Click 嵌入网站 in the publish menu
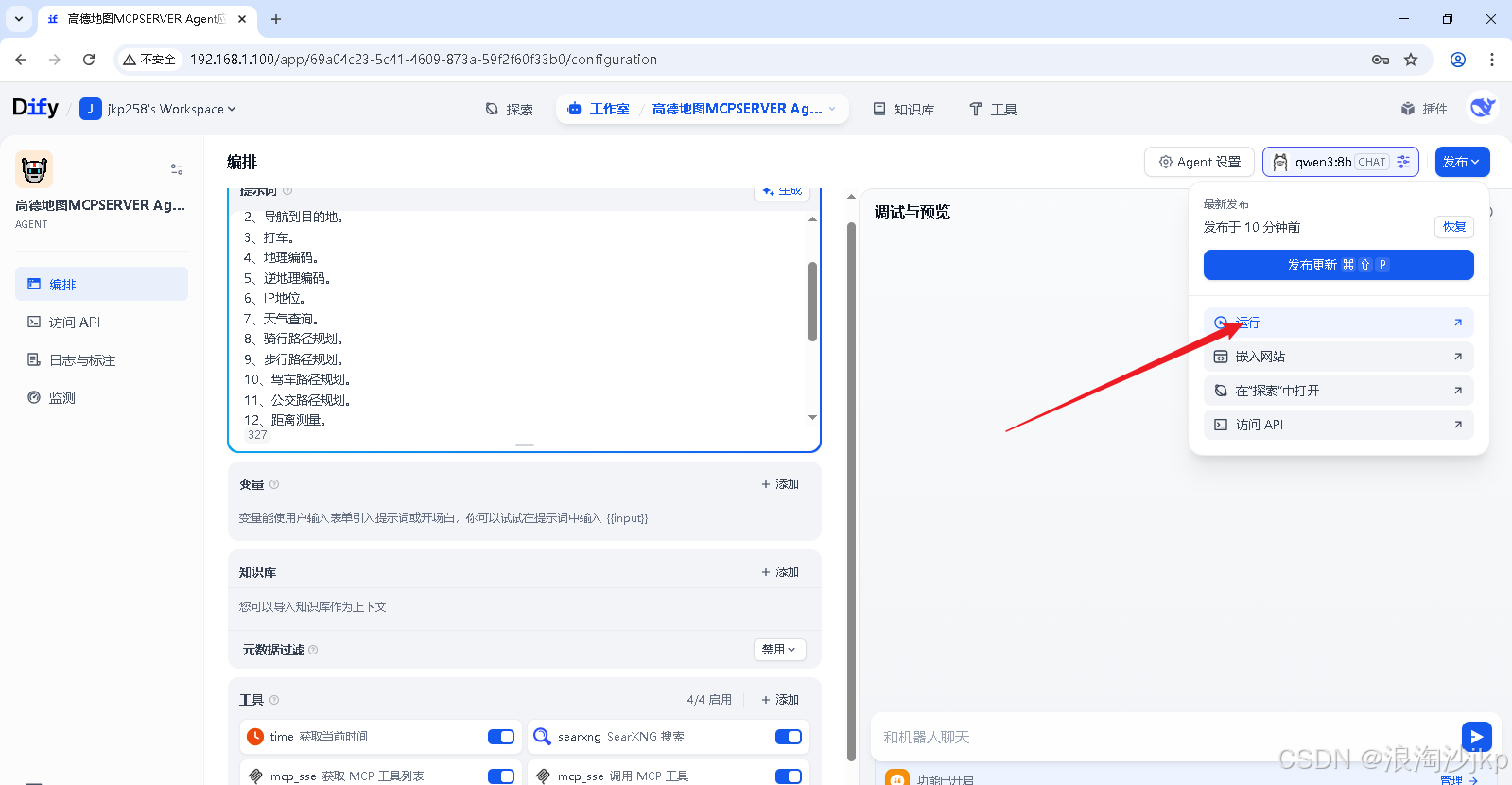Screen dimensions: 1512x785 (x=1338, y=357)
